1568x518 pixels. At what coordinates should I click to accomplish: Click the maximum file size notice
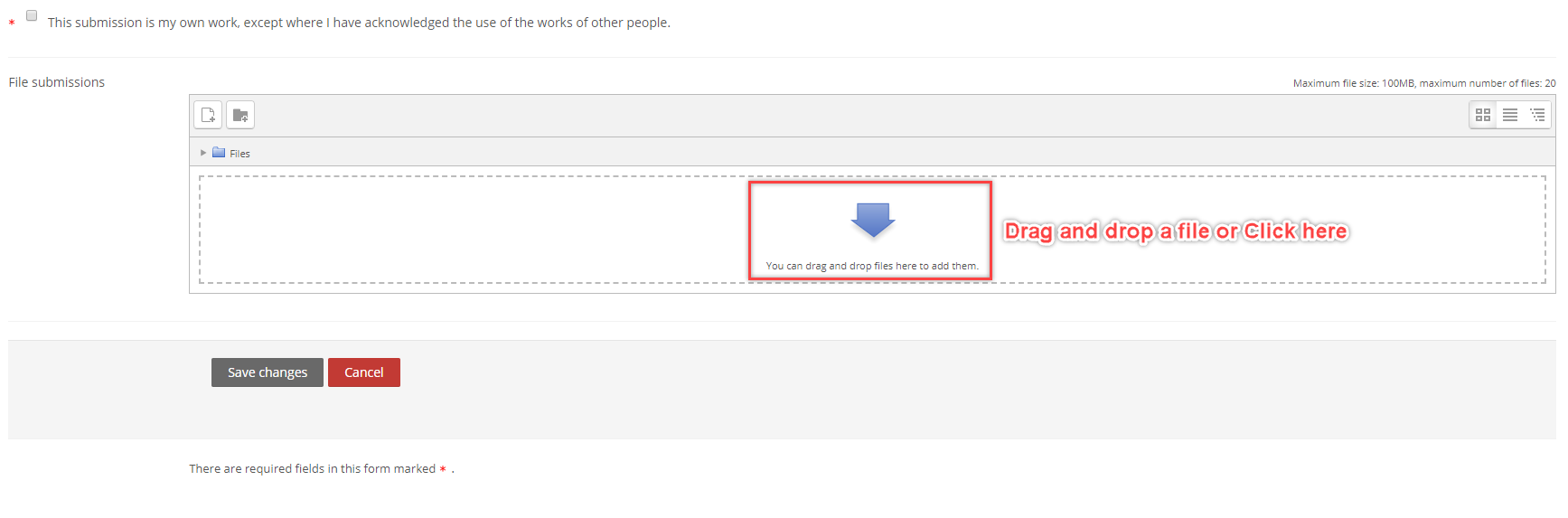(x=1424, y=83)
